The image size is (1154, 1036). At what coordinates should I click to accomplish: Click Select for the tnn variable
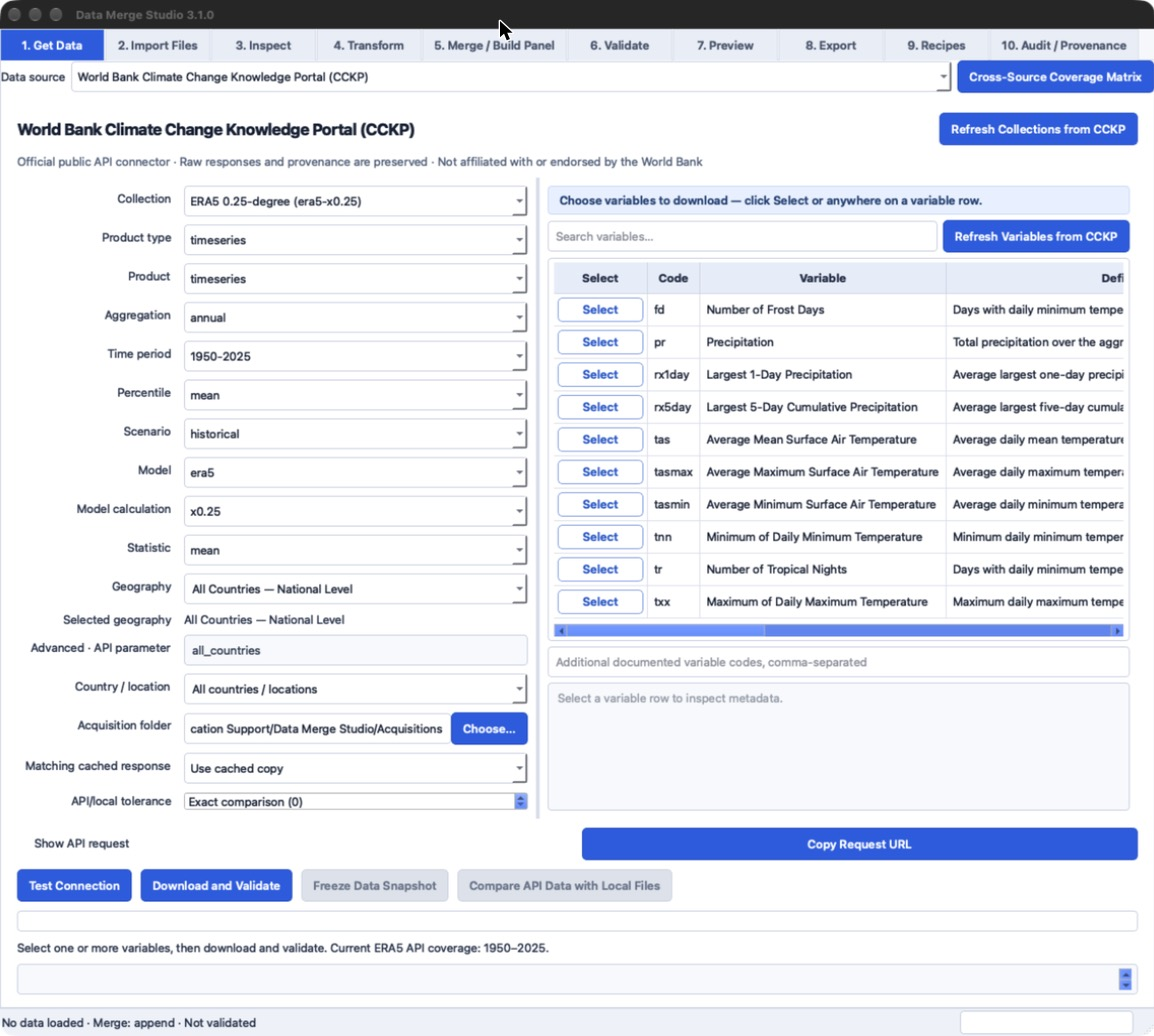(x=600, y=536)
